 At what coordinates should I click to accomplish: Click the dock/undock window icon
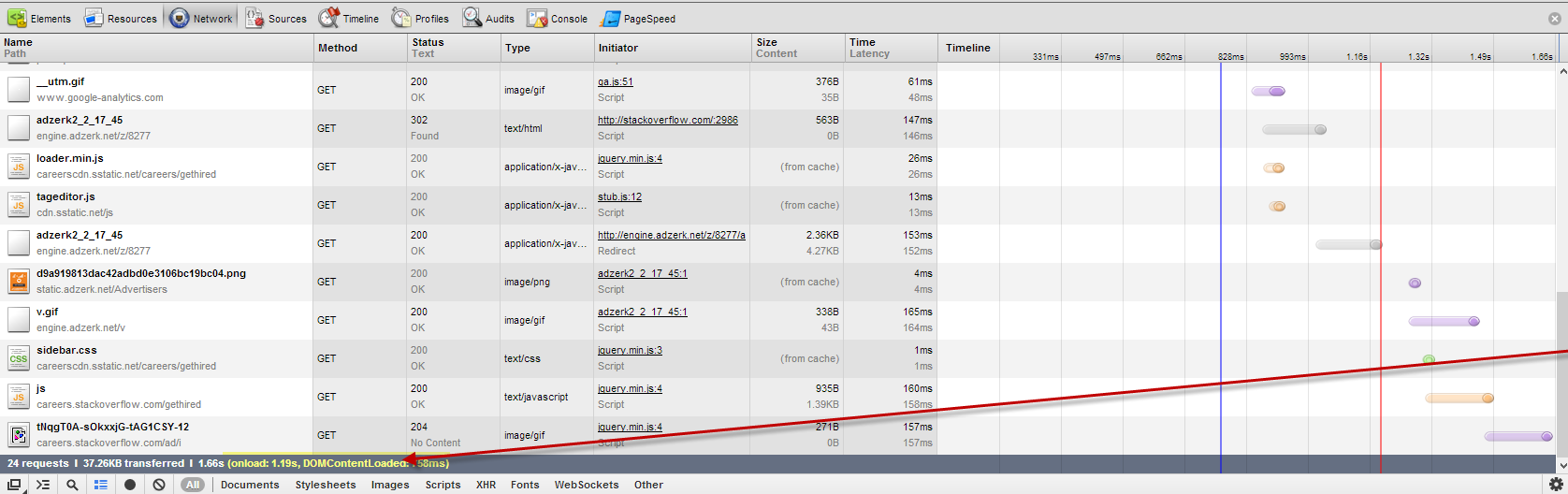point(15,485)
